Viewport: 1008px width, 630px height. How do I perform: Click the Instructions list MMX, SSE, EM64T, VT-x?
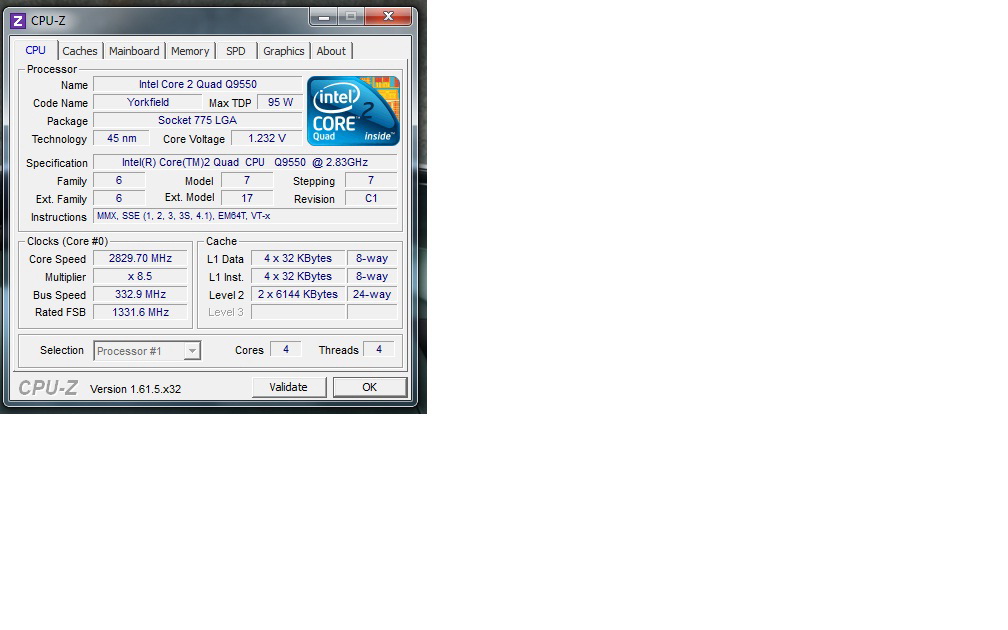(x=245, y=216)
